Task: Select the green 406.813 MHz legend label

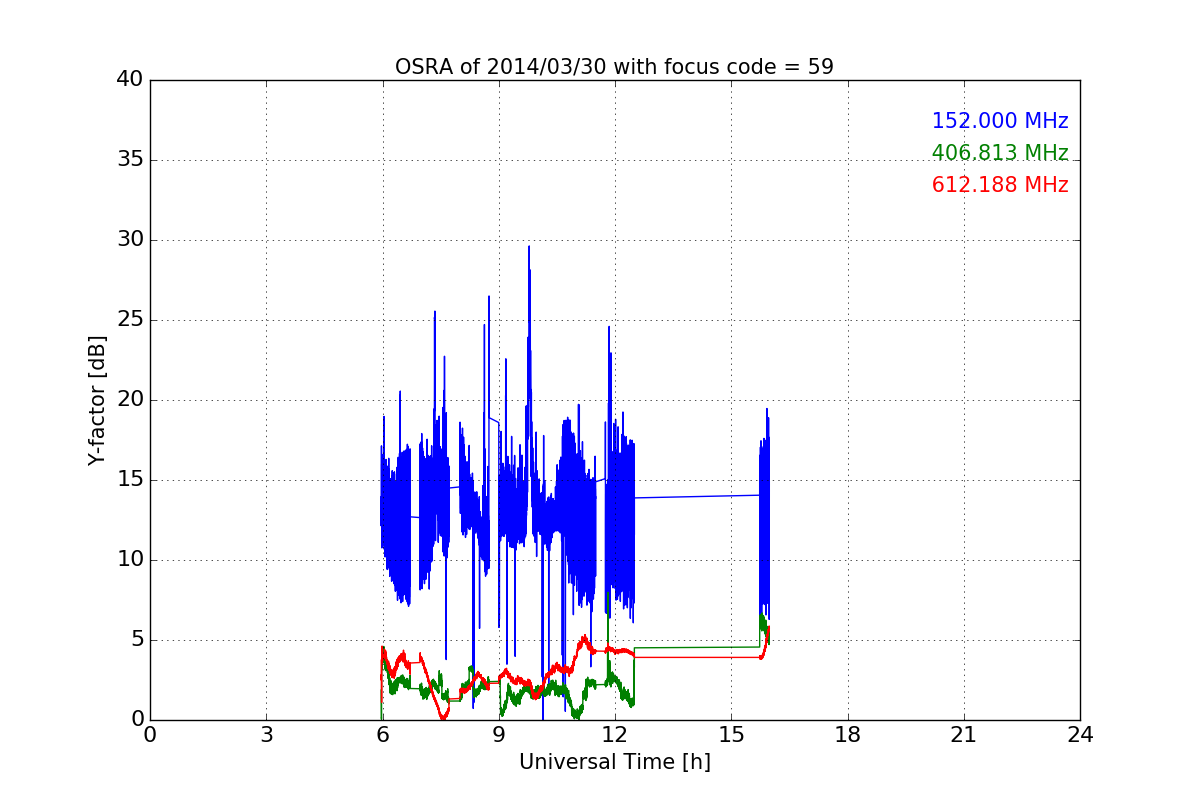Action: point(1000,153)
